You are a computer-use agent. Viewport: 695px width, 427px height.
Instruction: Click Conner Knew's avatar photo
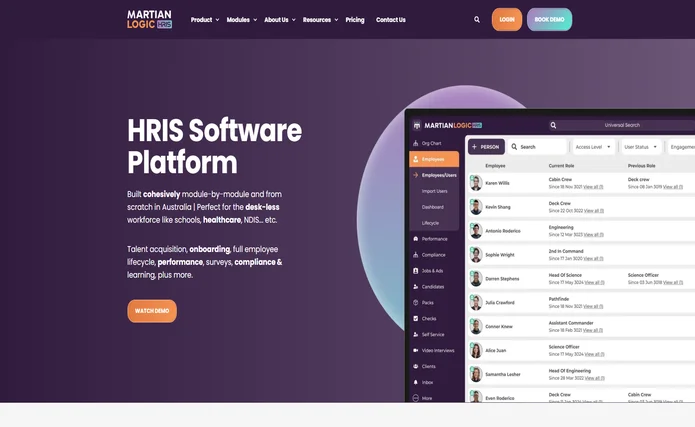click(476, 326)
